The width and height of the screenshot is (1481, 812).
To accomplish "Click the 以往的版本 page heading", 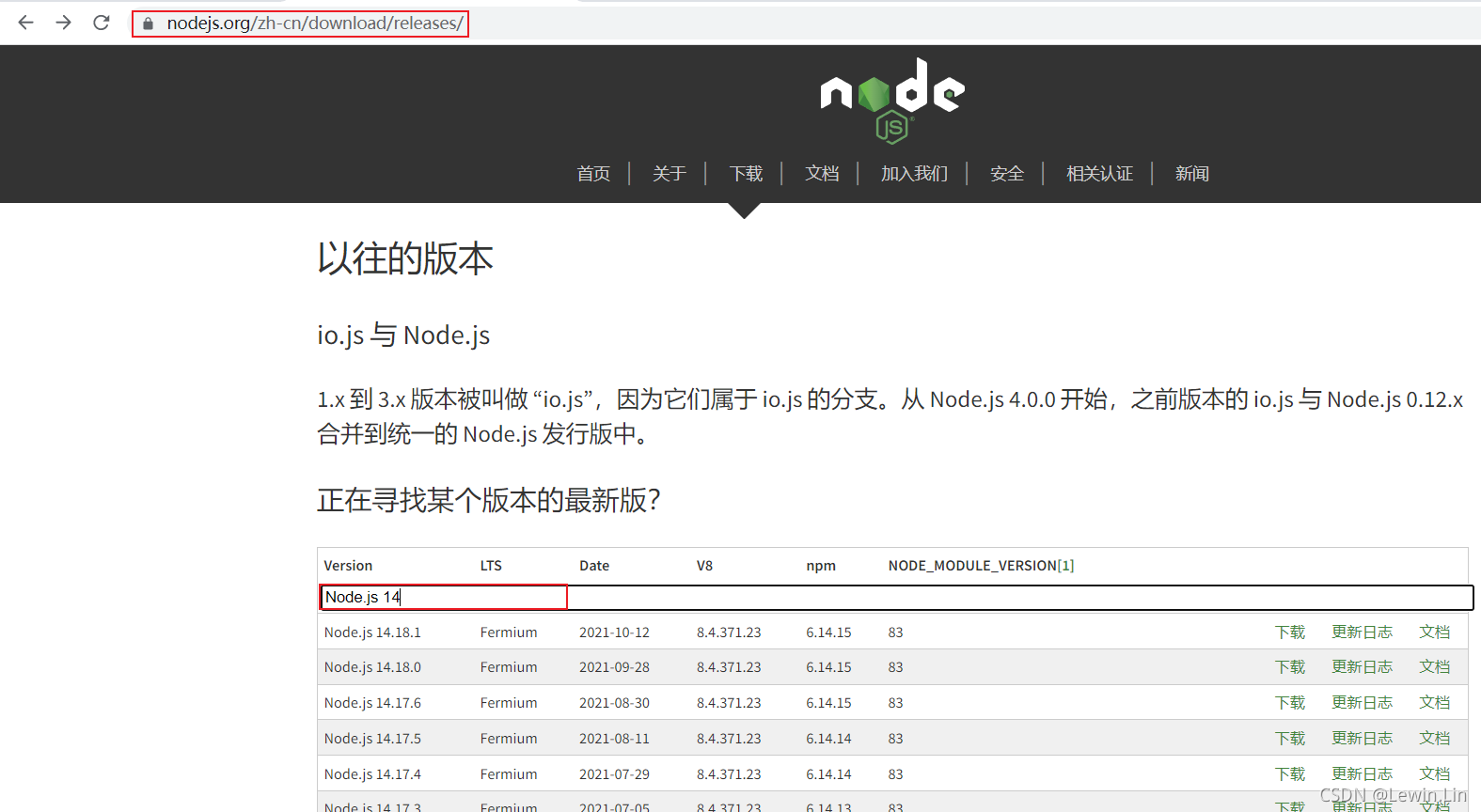I will pos(405,258).
